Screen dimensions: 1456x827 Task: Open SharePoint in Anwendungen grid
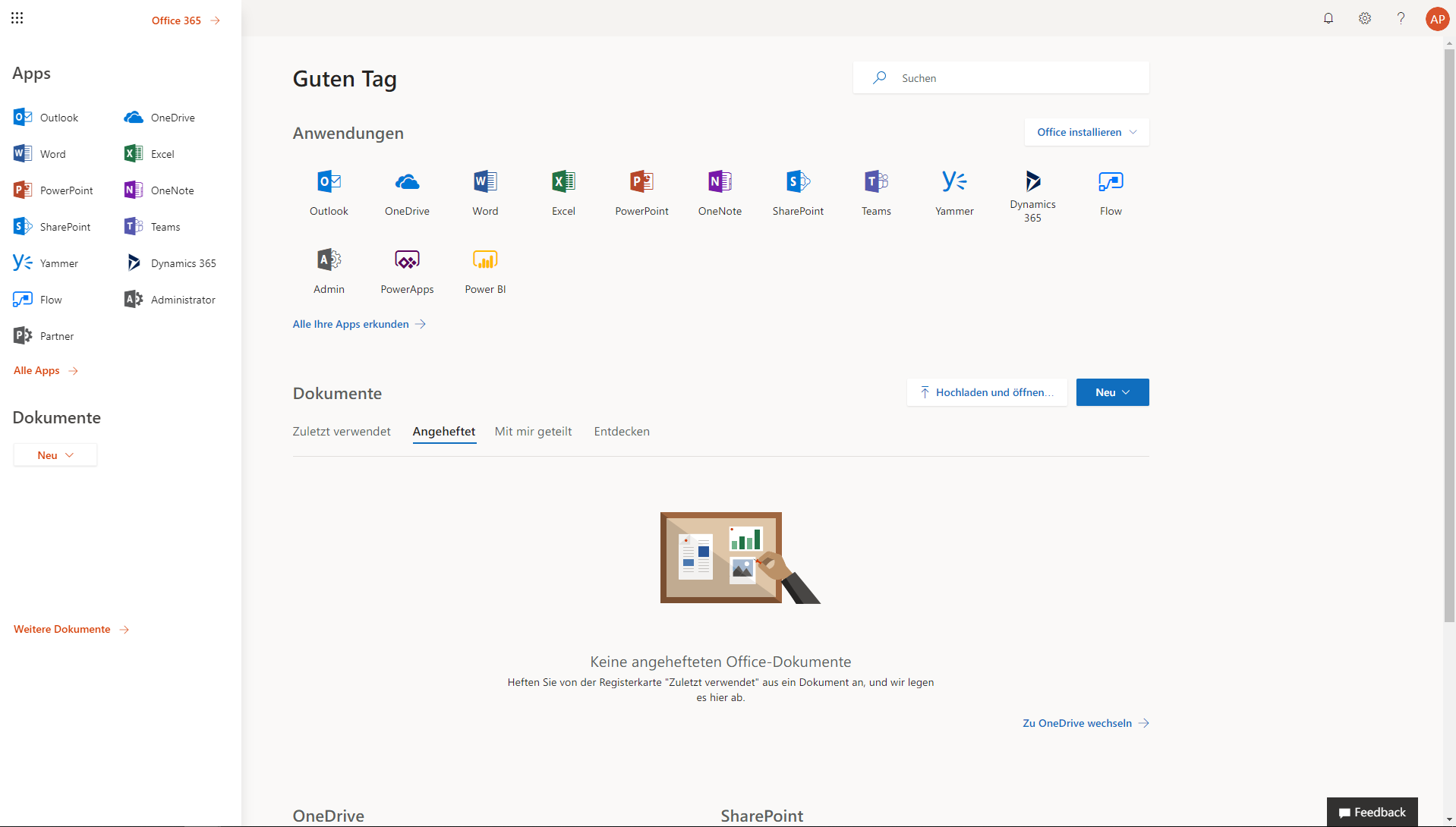798,193
